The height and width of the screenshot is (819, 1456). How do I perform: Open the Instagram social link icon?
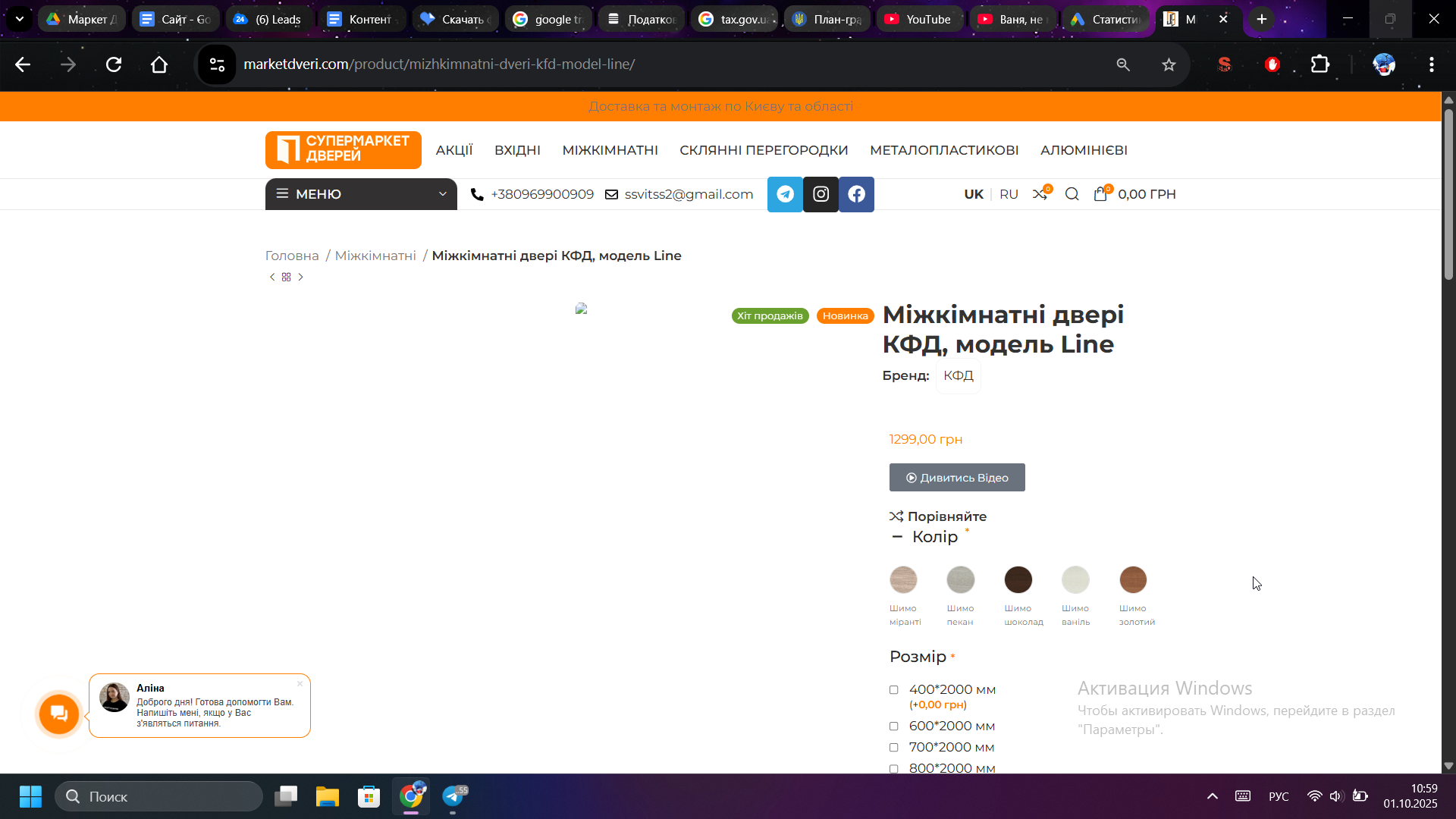[x=821, y=194]
